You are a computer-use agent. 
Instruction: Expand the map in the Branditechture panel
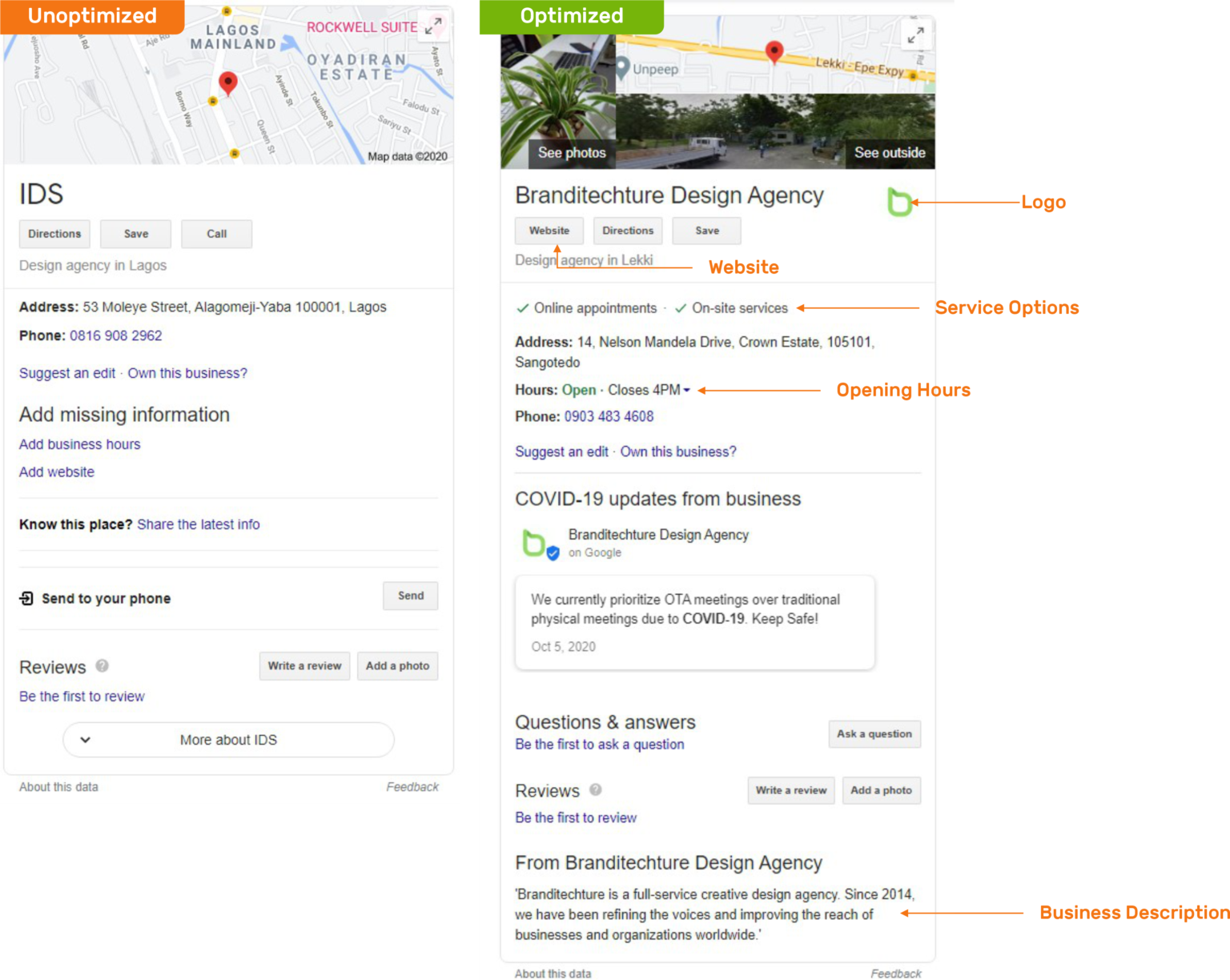point(915,35)
